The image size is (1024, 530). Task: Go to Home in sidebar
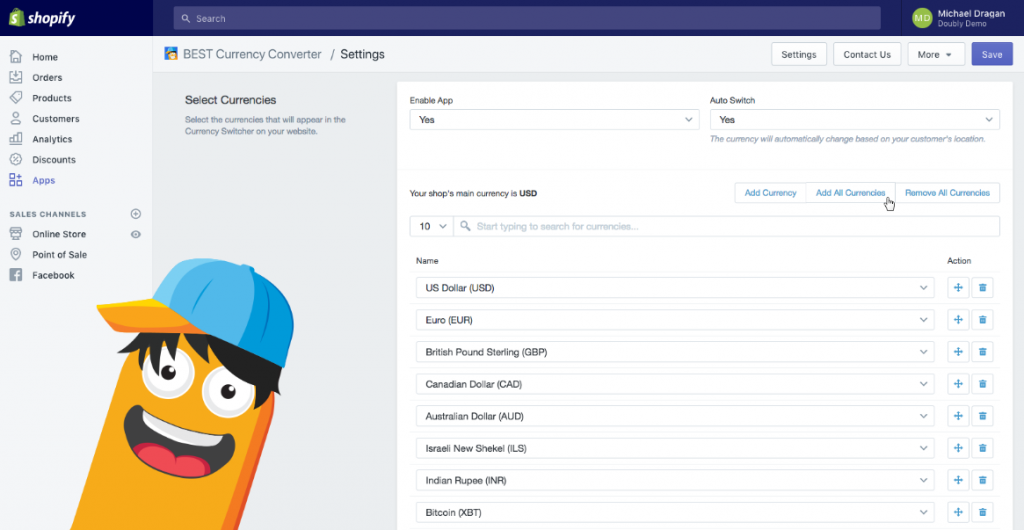44,57
